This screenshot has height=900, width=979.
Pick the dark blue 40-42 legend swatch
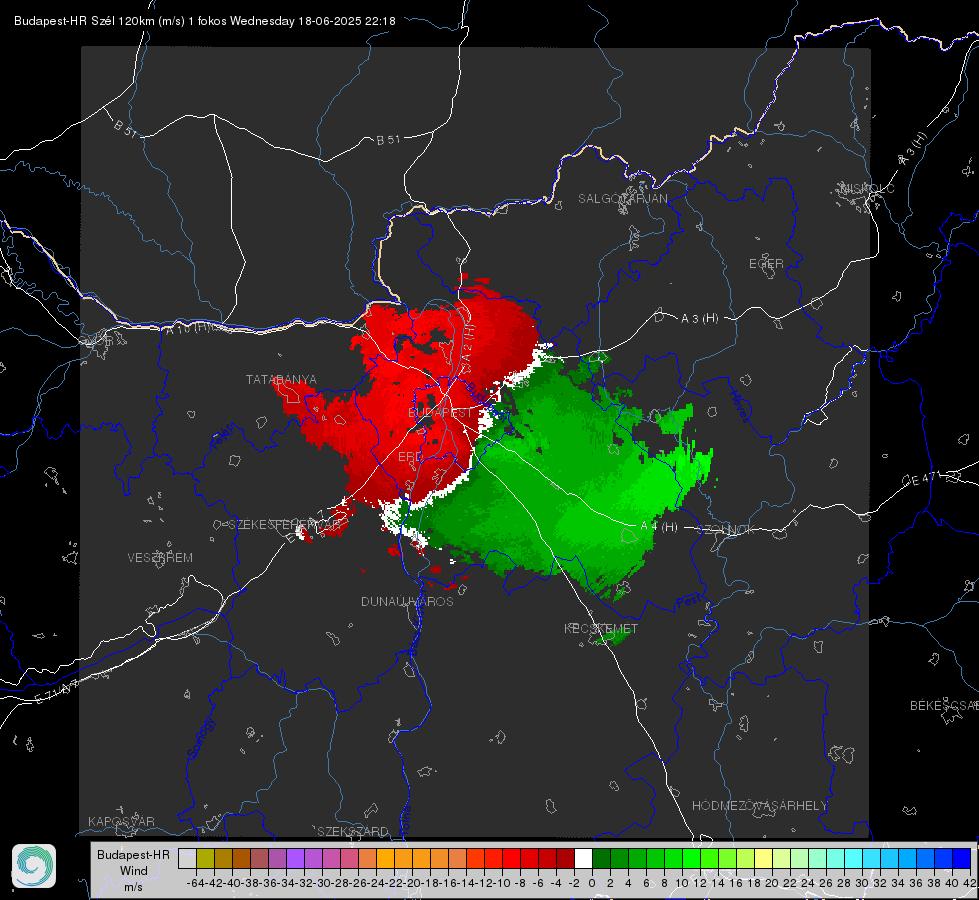pos(962,859)
